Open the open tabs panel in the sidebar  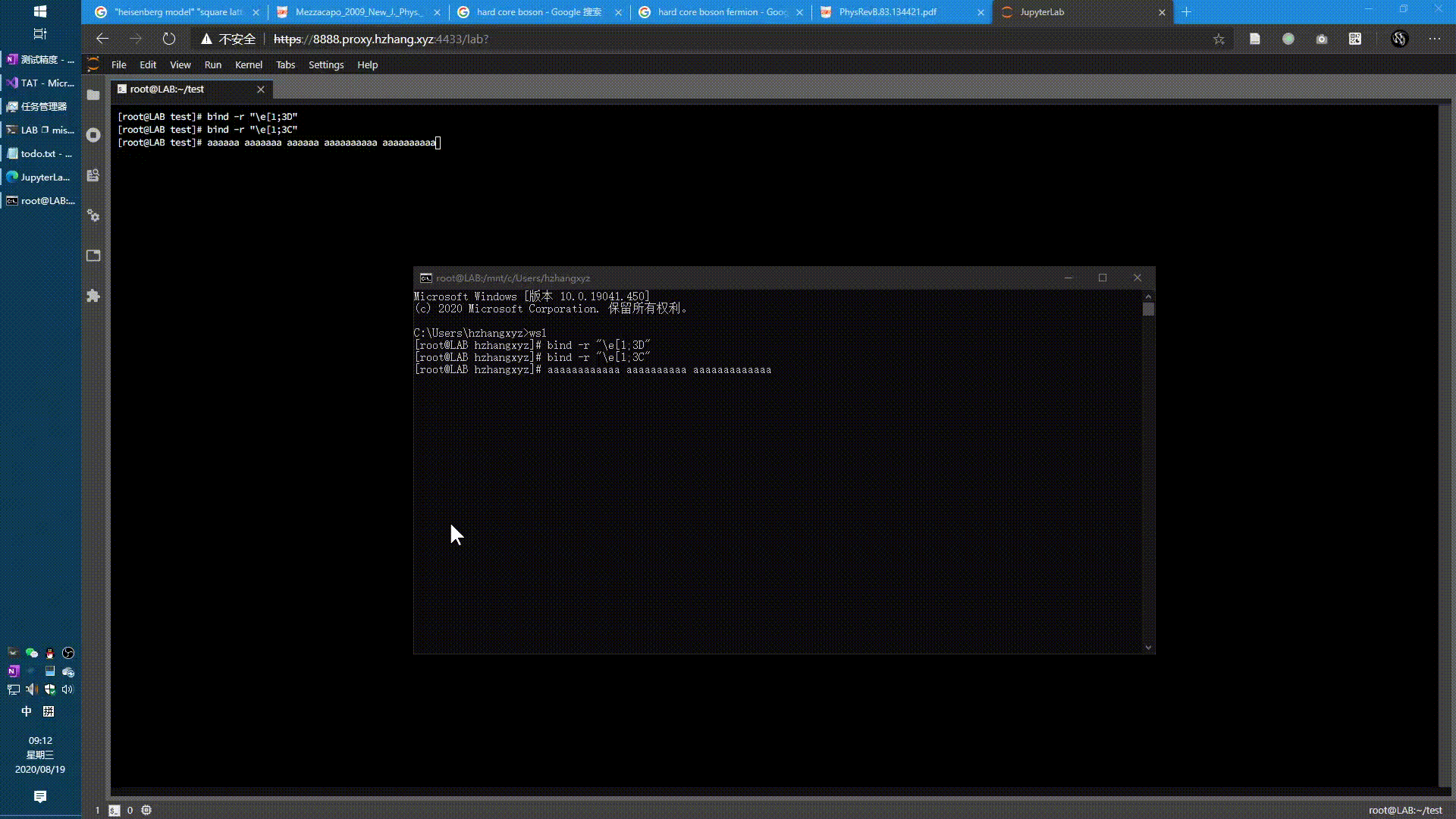click(93, 256)
